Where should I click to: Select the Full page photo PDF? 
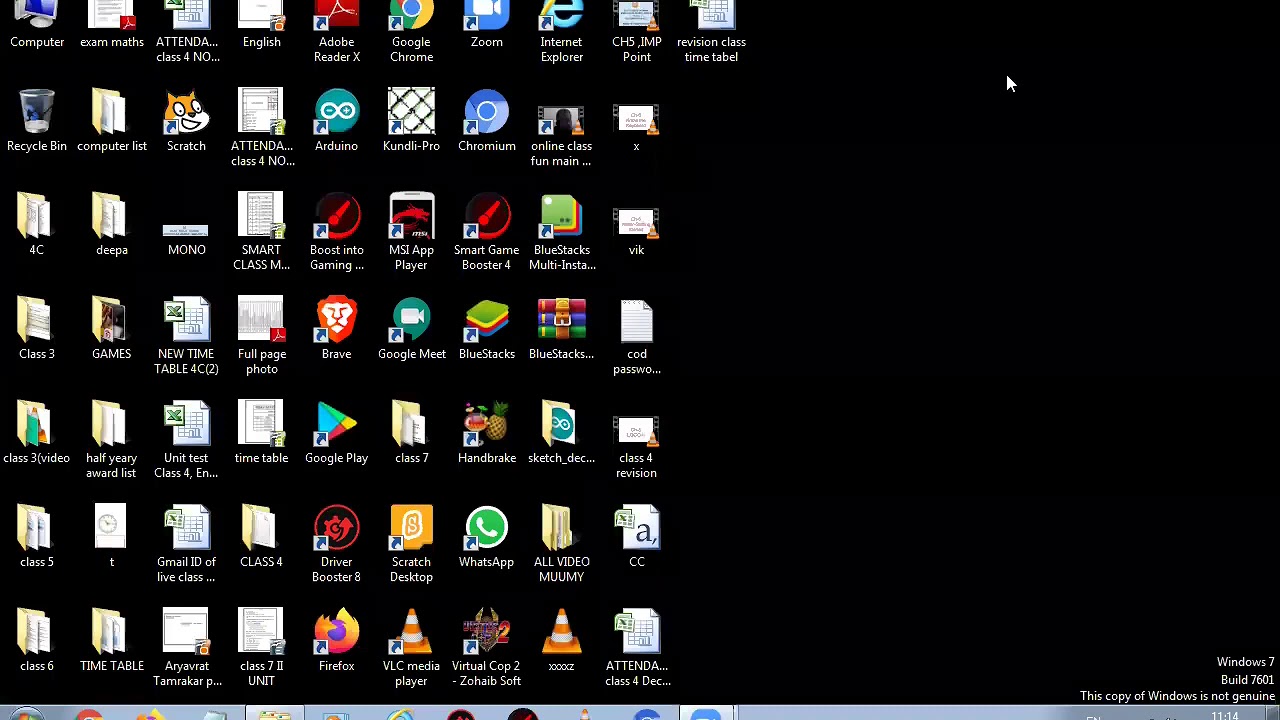tap(261, 336)
